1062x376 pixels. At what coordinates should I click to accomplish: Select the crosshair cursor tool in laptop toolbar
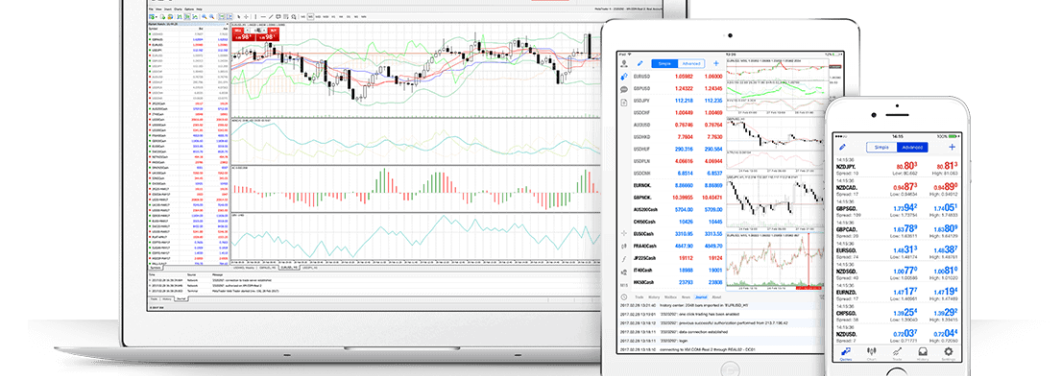tap(246, 16)
